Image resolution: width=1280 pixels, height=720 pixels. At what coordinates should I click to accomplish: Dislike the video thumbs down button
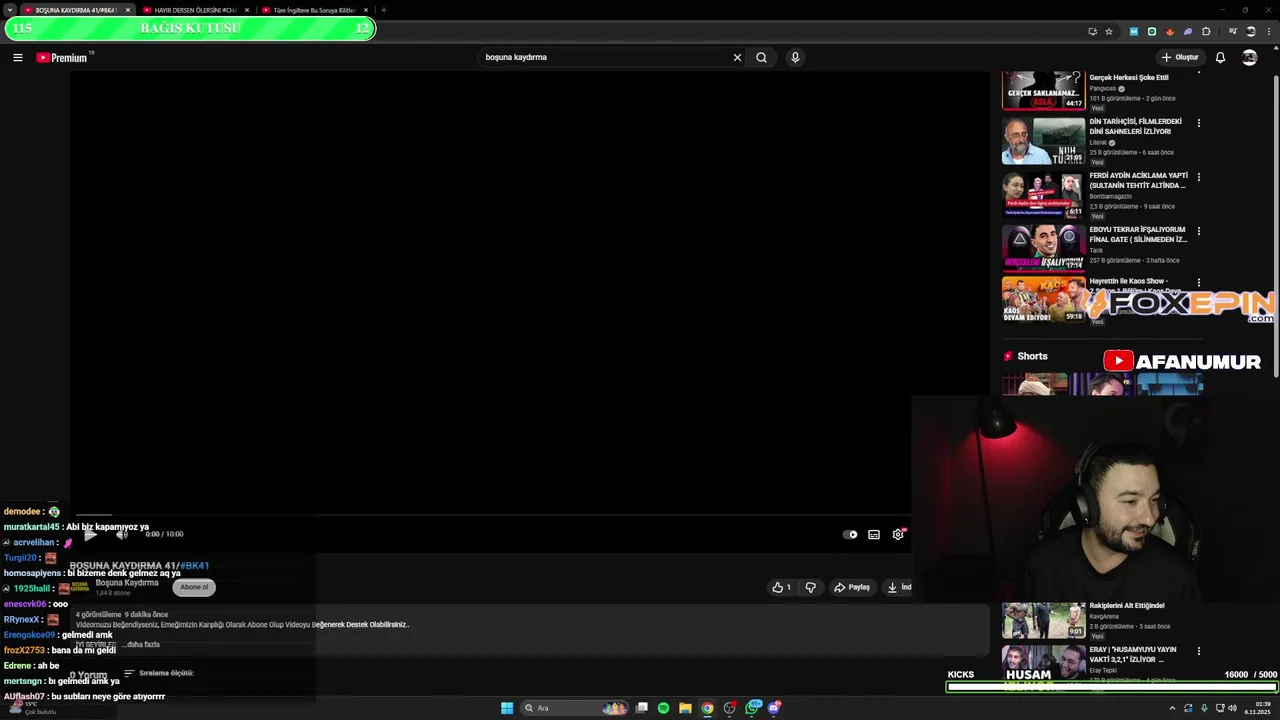pyautogui.click(x=811, y=587)
